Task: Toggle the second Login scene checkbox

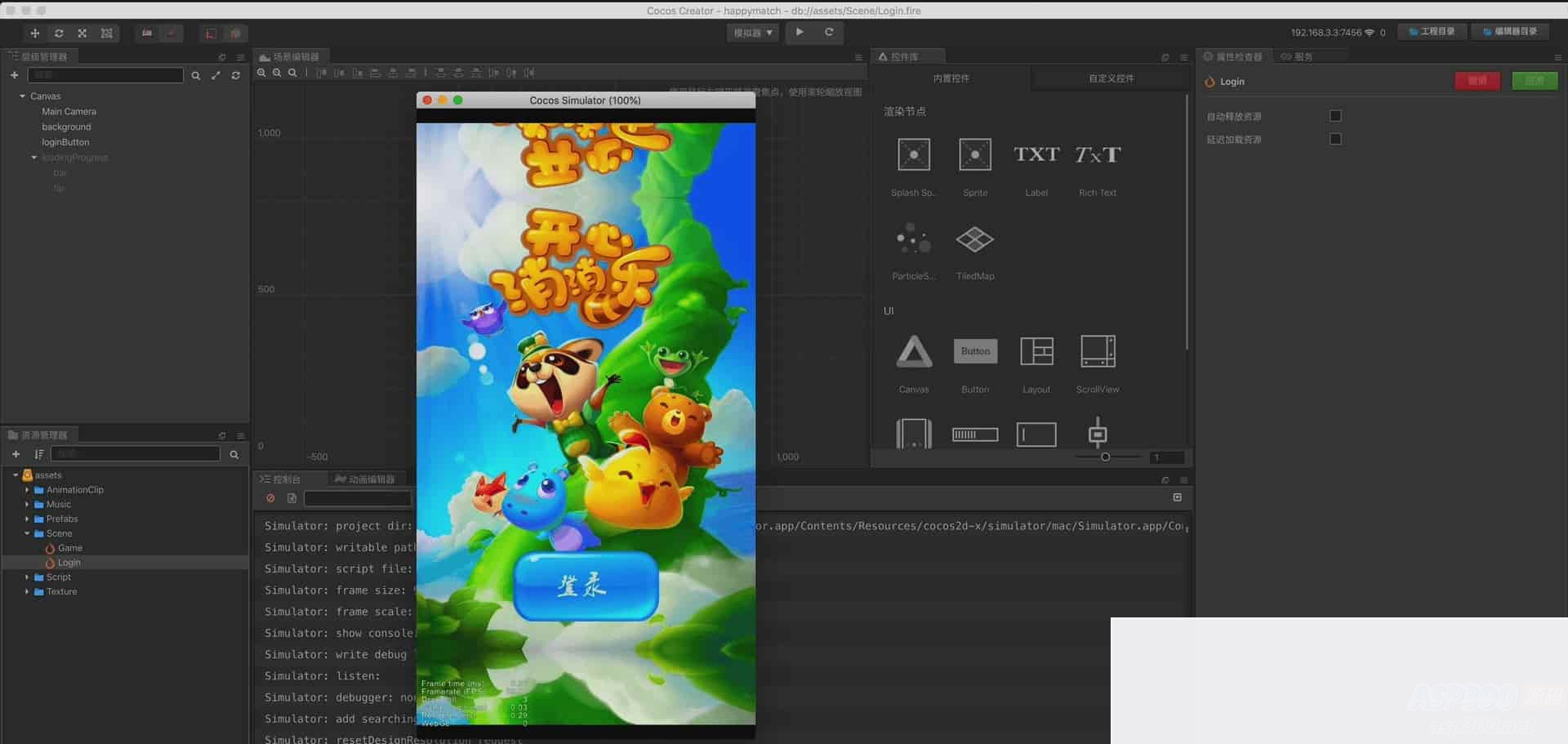Action: coord(1335,139)
